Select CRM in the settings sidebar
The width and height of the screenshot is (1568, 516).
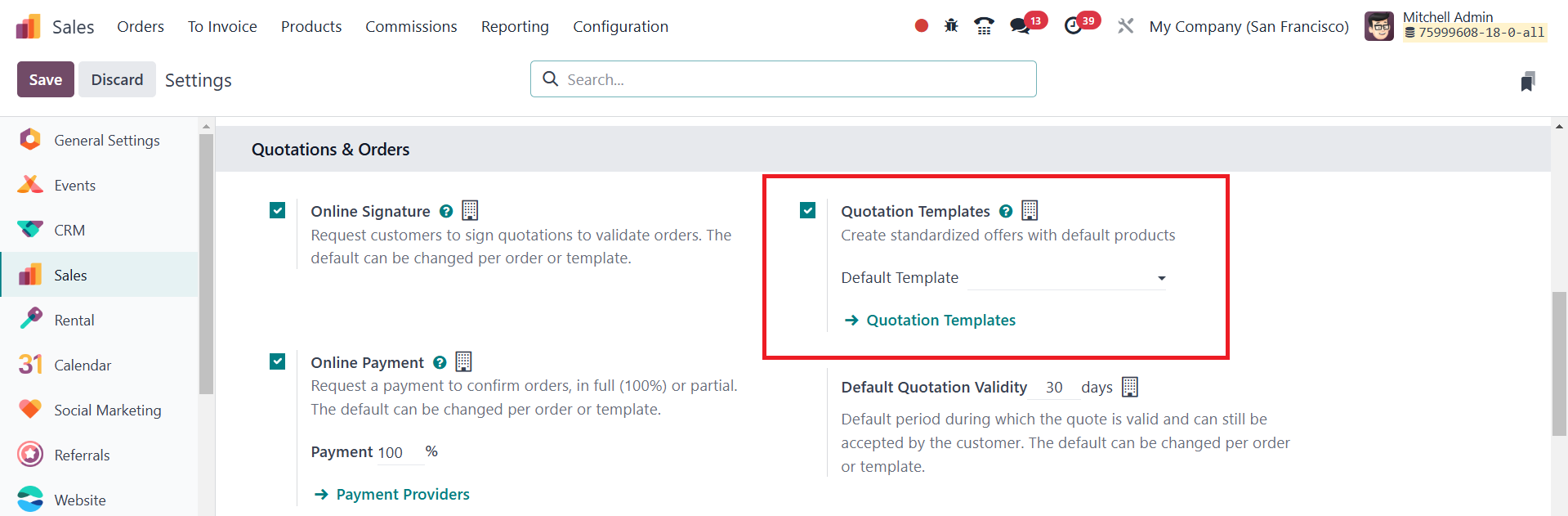[69, 231]
